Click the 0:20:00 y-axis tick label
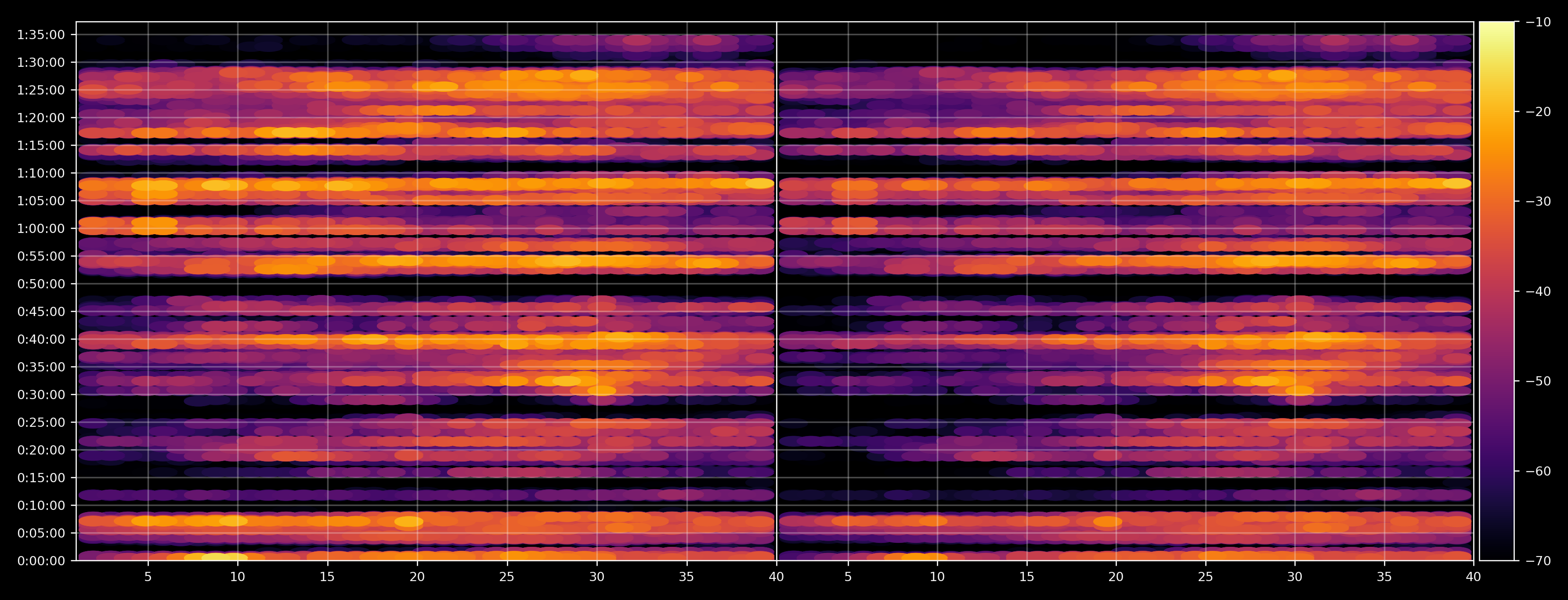This screenshot has width=1568, height=600. [41, 450]
